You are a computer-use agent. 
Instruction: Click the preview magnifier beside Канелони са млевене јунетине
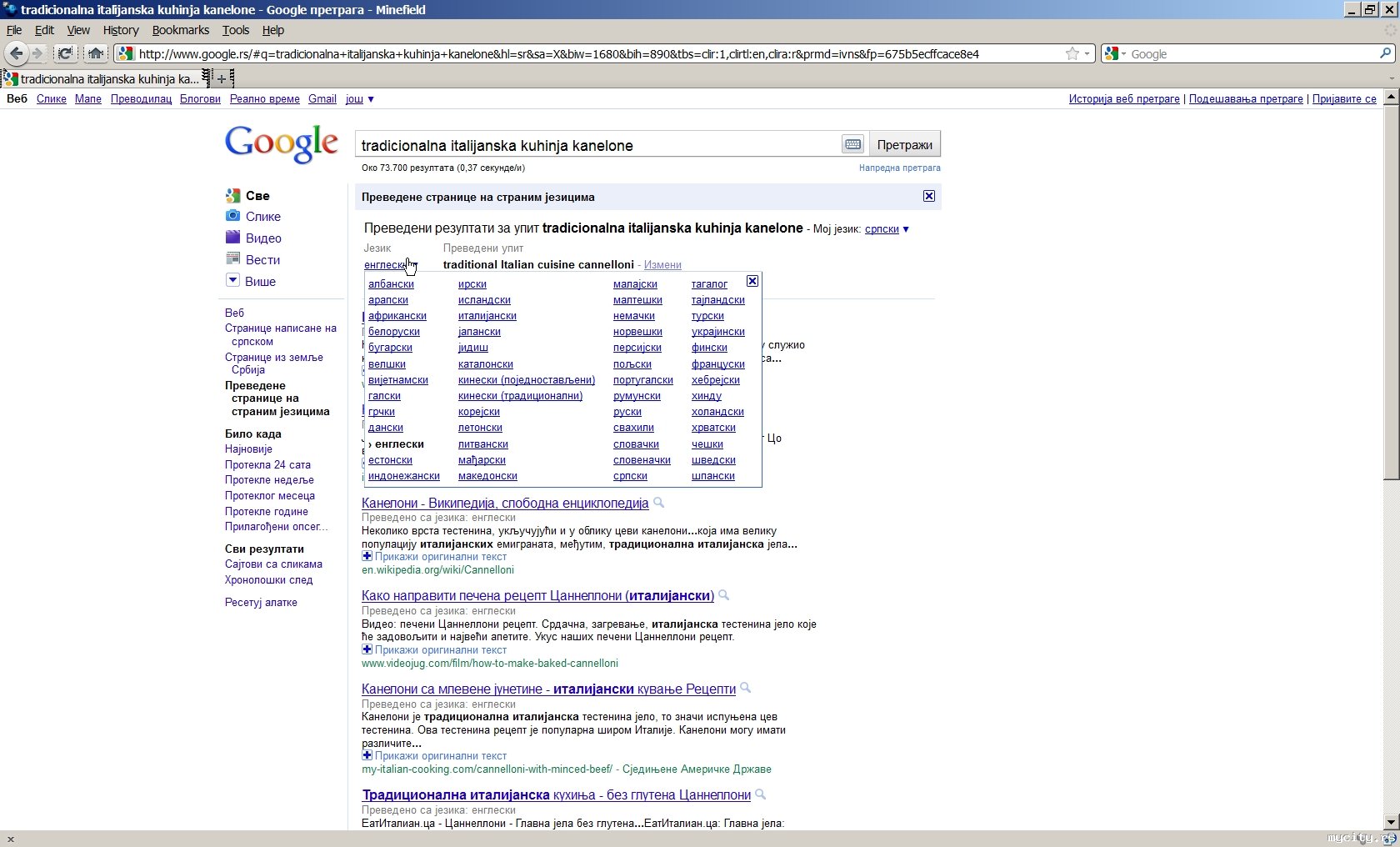[746, 689]
